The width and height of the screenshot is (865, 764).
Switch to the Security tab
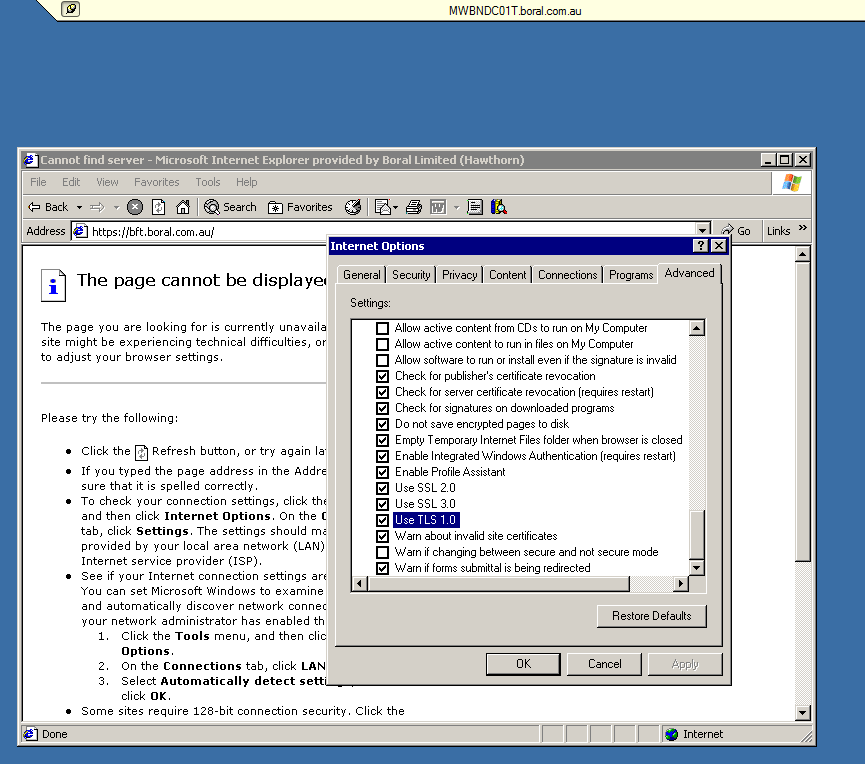coord(411,275)
